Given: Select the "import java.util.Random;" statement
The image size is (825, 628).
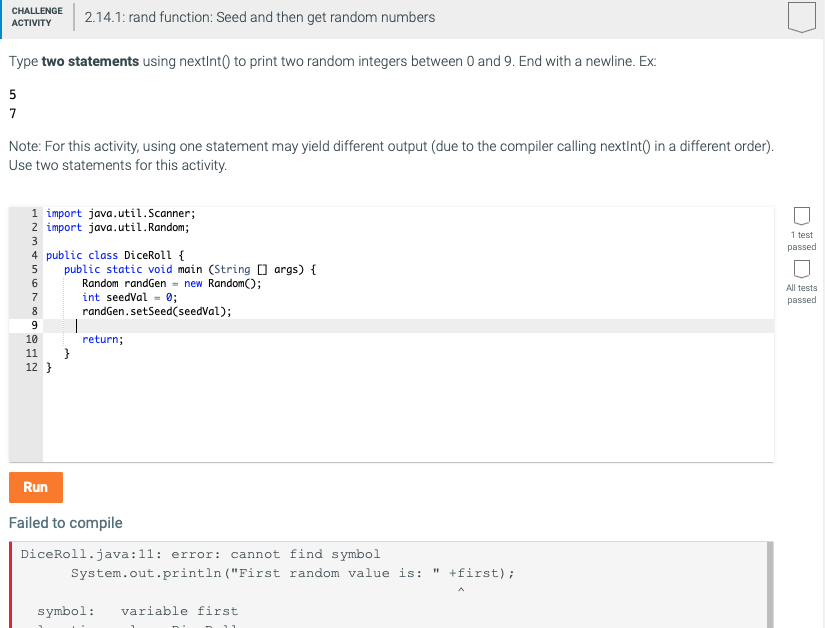Looking at the screenshot, I should pyautogui.click(x=120, y=227).
